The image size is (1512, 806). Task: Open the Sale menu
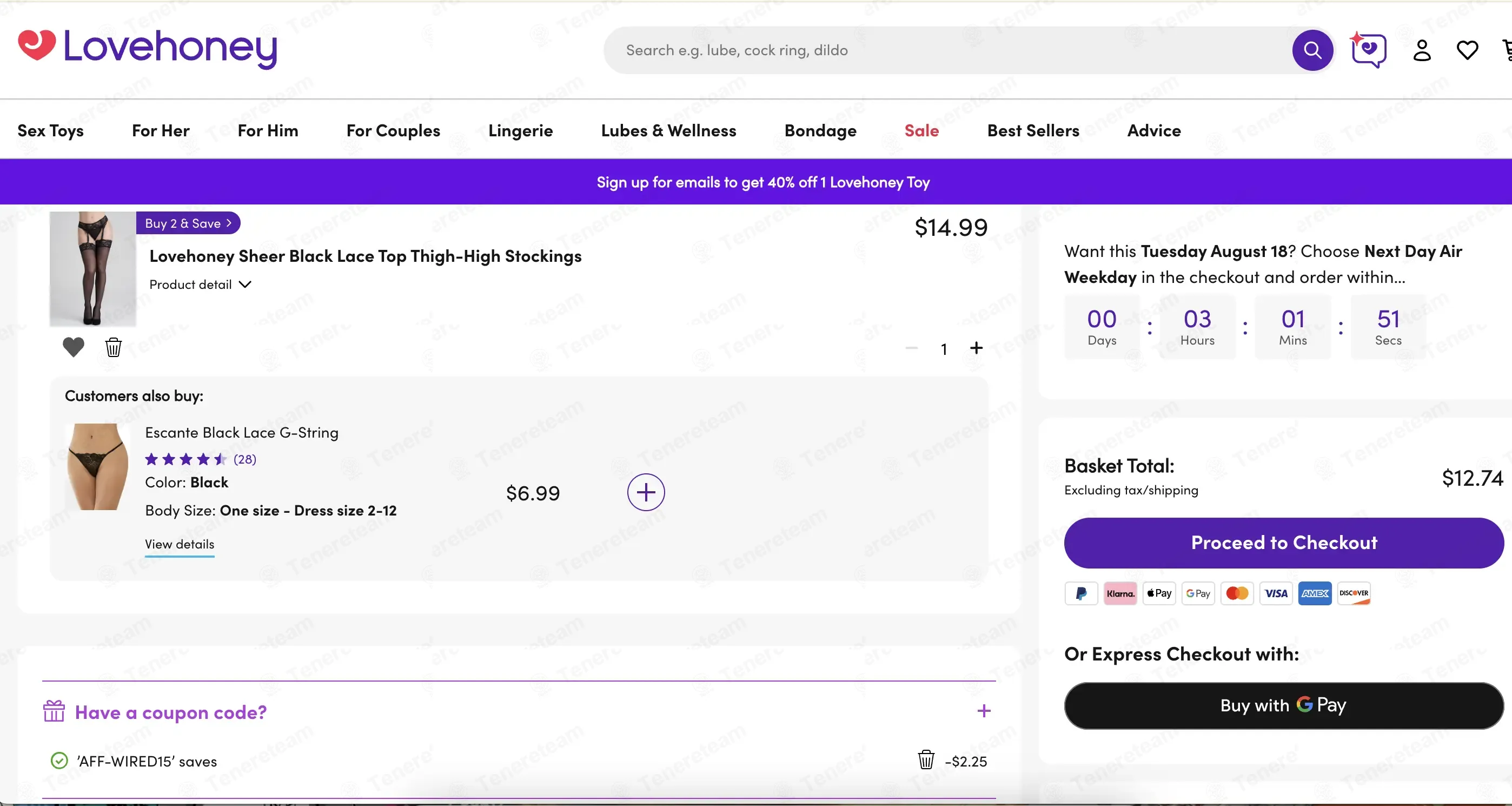point(921,130)
